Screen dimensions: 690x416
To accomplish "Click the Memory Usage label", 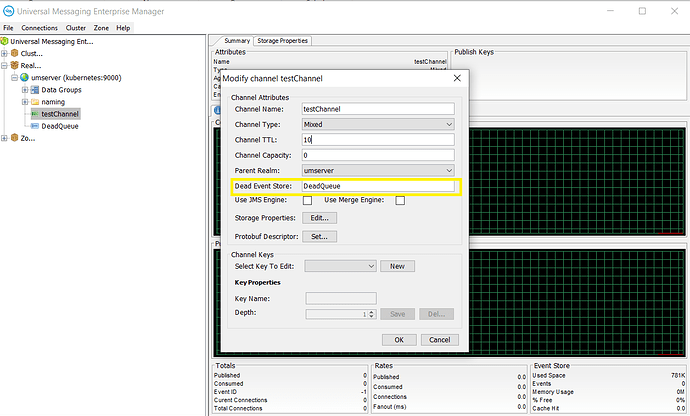I will (x=553, y=392).
